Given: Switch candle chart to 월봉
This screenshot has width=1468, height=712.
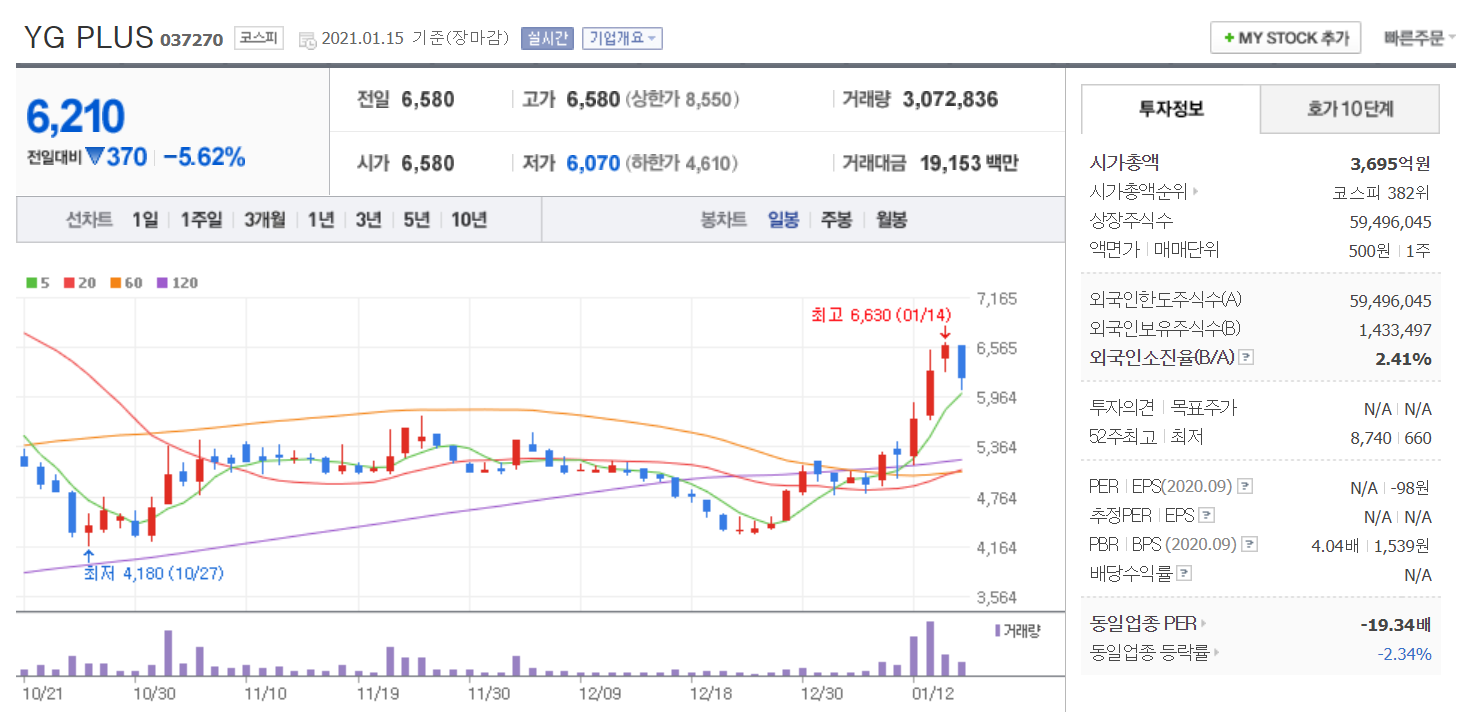Looking at the screenshot, I should [891, 220].
